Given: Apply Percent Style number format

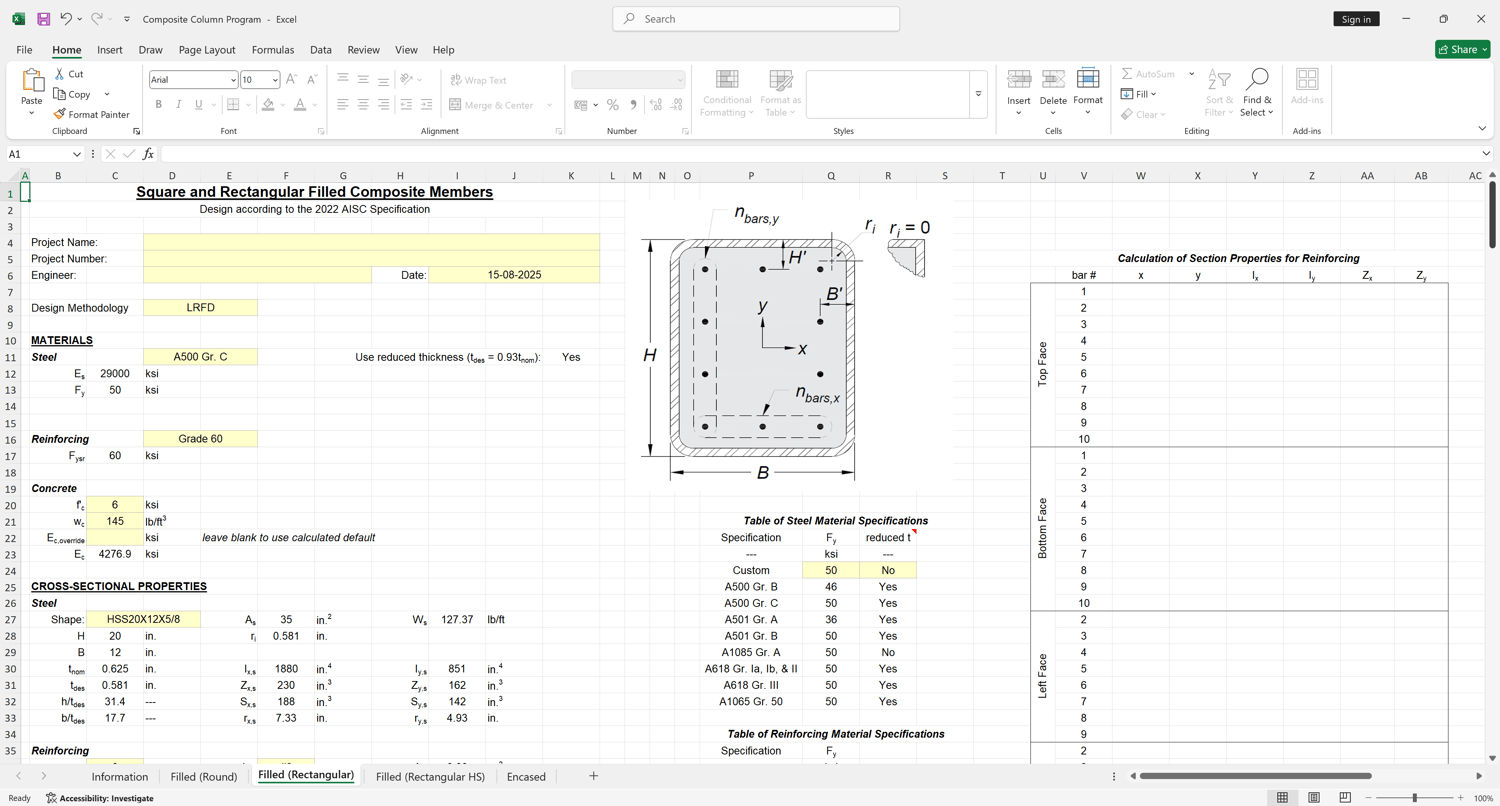Looking at the screenshot, I should click(613, 105).
